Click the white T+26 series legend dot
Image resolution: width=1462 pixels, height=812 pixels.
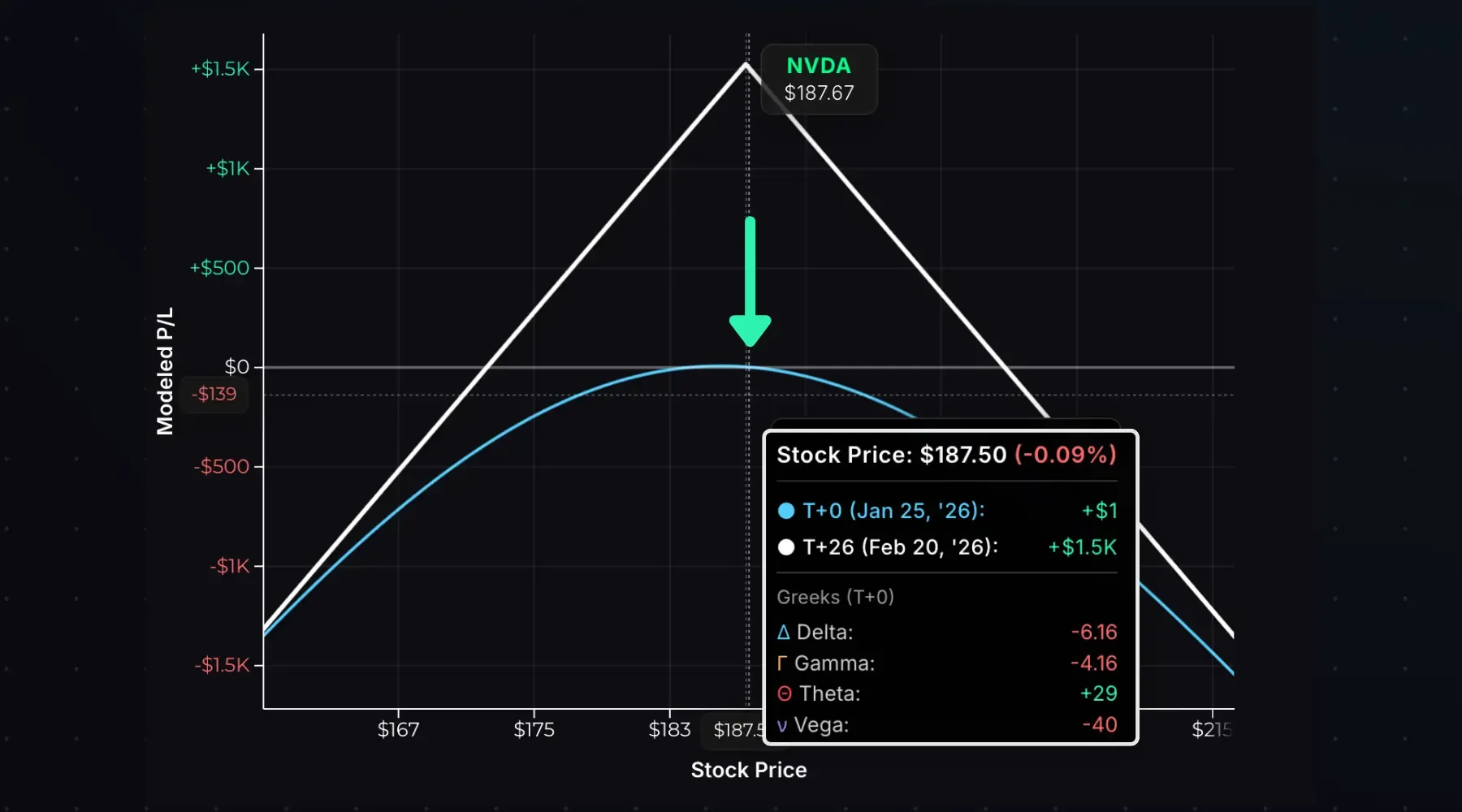pyautogui.click(x=786, y=547)
